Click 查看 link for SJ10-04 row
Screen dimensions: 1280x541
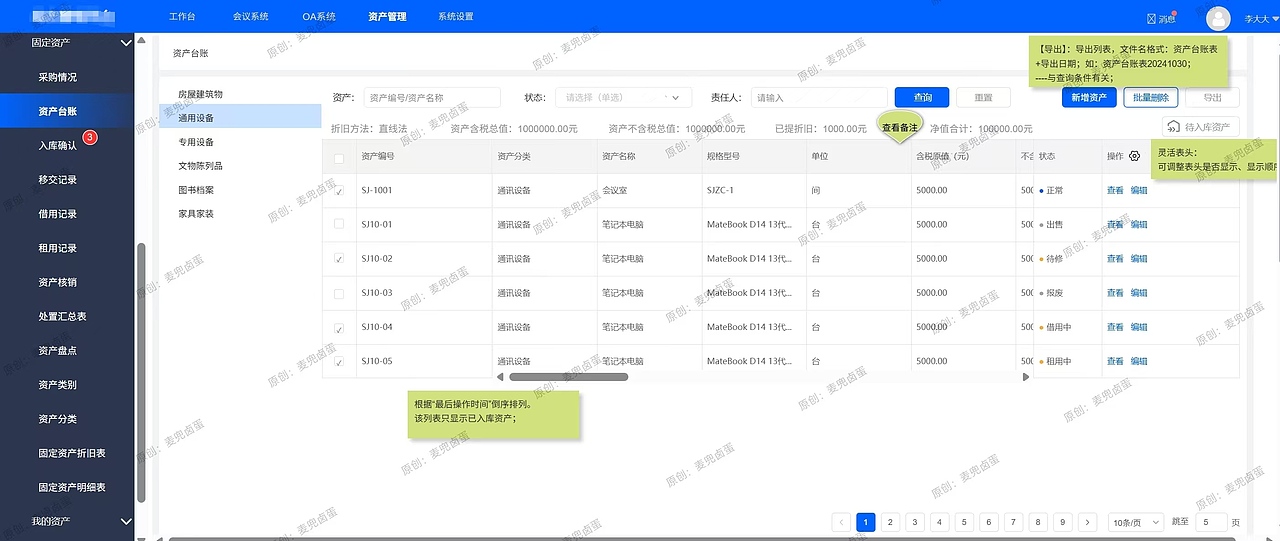1115,327
